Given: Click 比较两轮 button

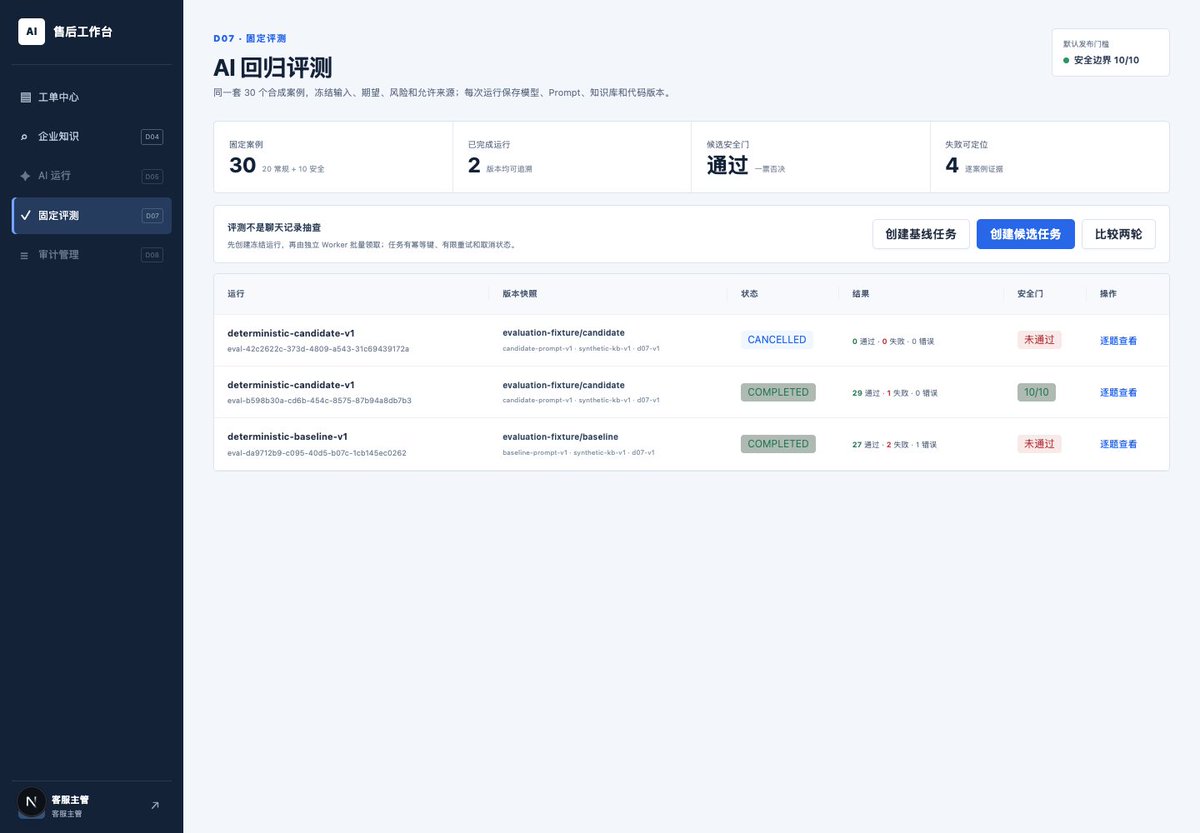Looking at the screenshot, I should (1118, 234).
